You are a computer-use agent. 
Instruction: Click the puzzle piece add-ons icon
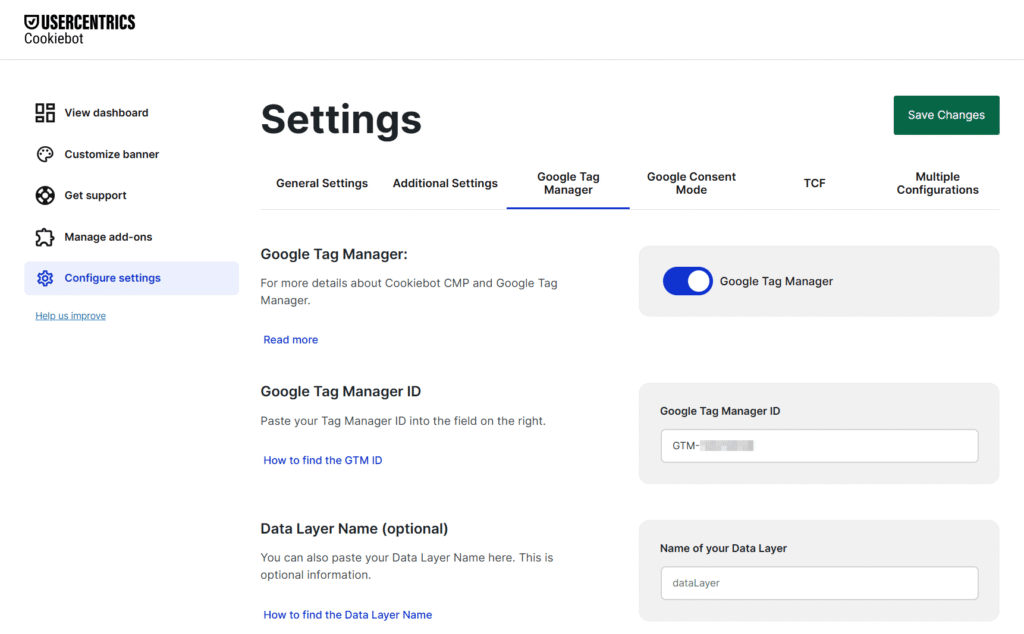click(x=45, y=237)
